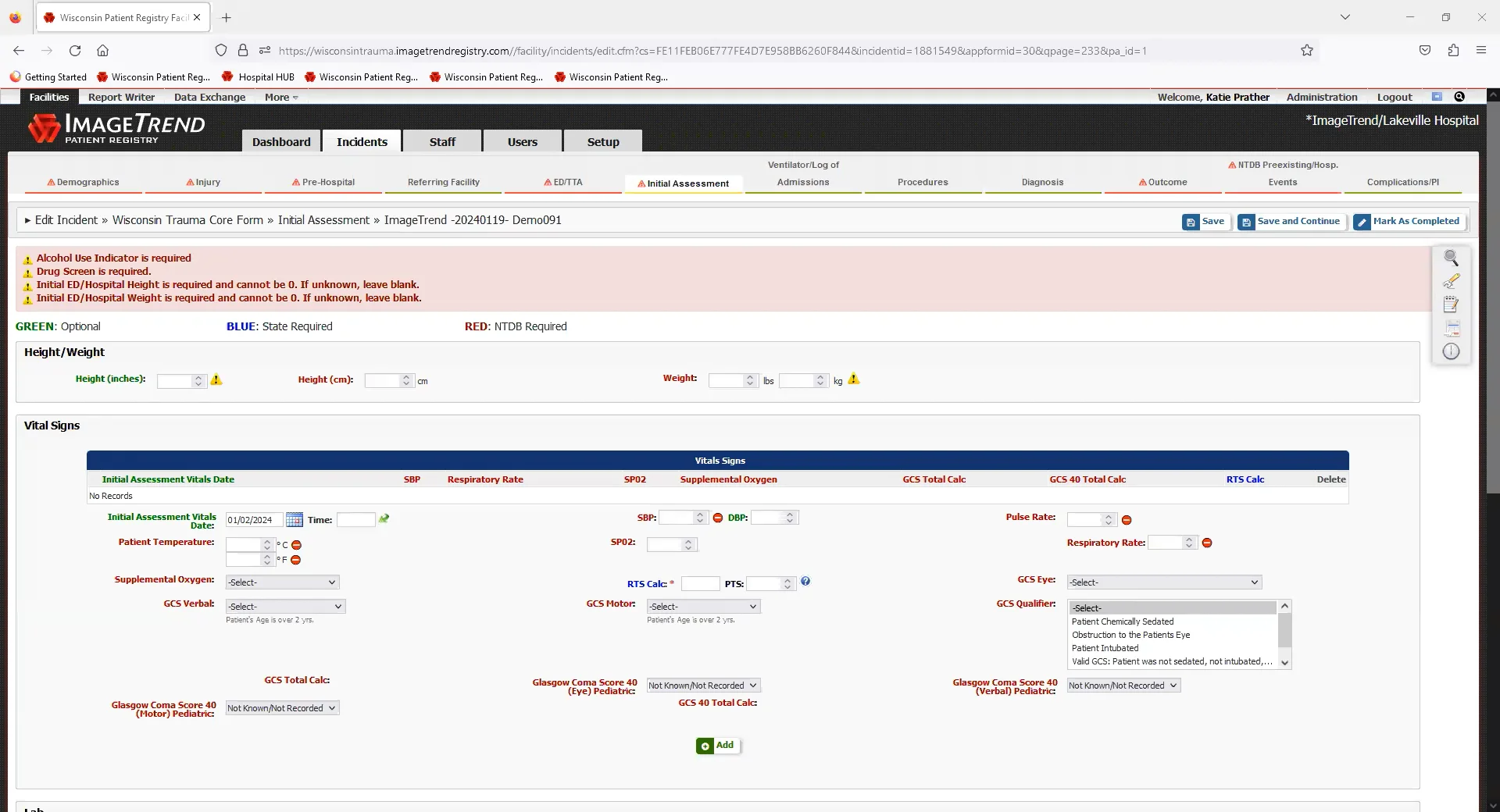This screenshot has height=812, width=1500.
Task: Open the vitals date calendar picker
Action: point(294,520)
